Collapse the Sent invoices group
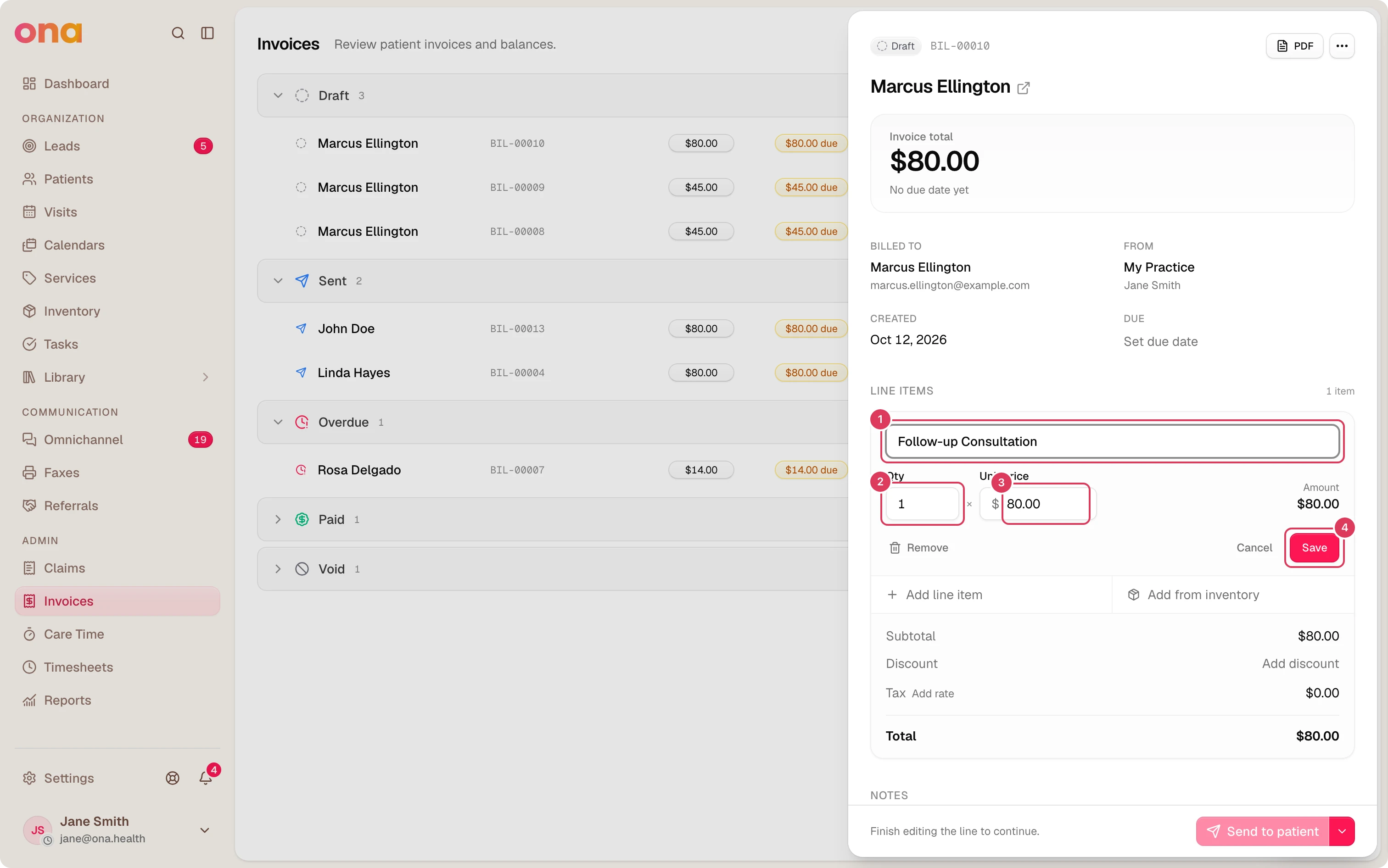 (x=278, y=281)
